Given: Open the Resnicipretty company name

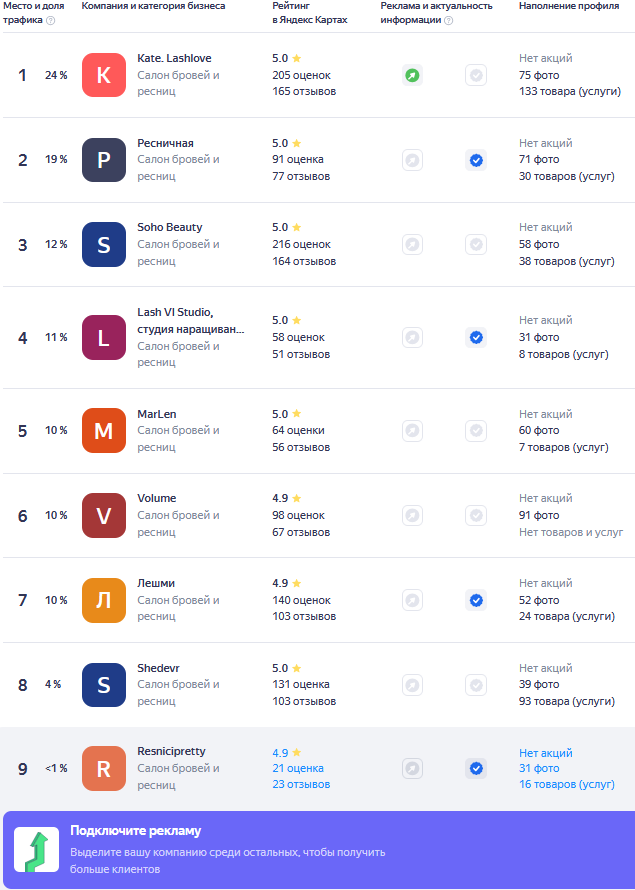Looking at the screenshot, I should pos(171,751).
